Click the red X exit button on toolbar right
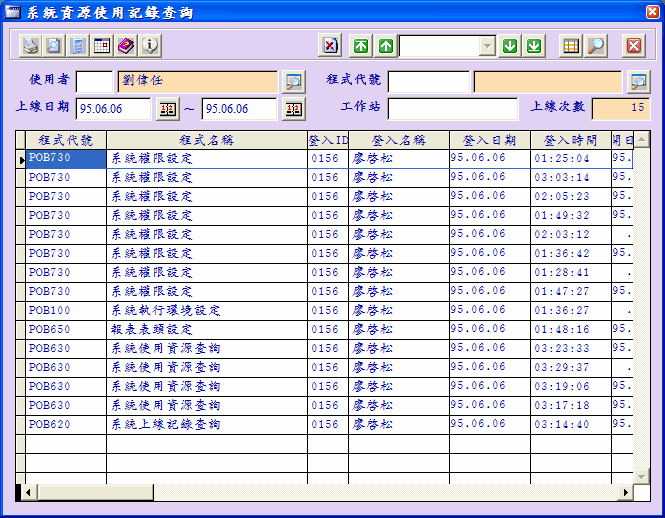 pos(634,46)
